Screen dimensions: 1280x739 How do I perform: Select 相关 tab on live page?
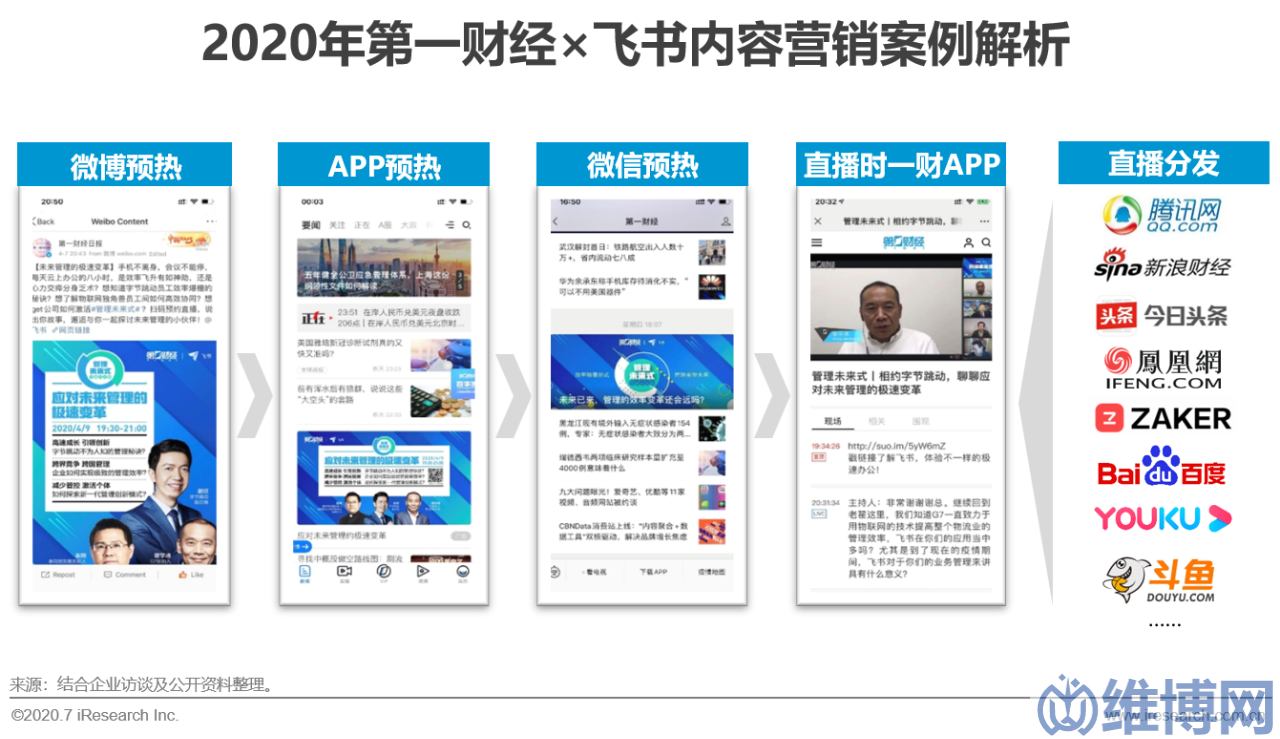click(x=876, y=421)
